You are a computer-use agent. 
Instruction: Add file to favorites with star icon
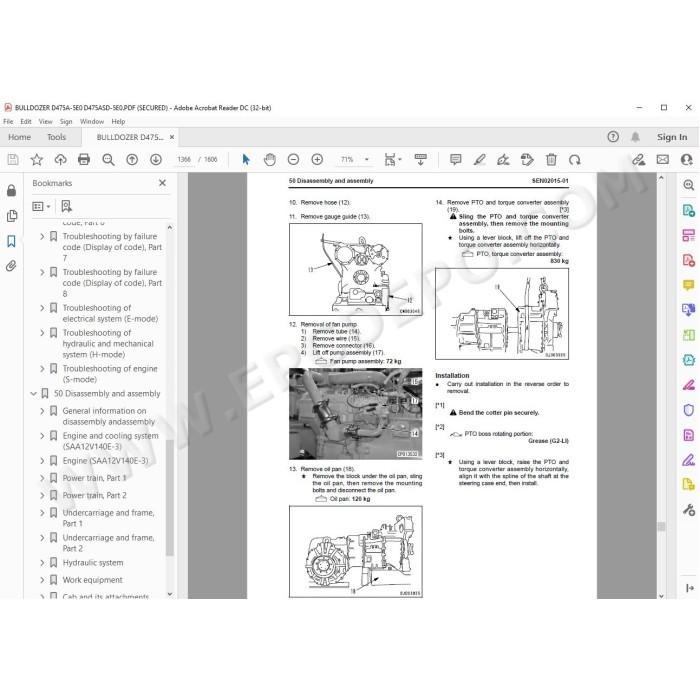37,159
